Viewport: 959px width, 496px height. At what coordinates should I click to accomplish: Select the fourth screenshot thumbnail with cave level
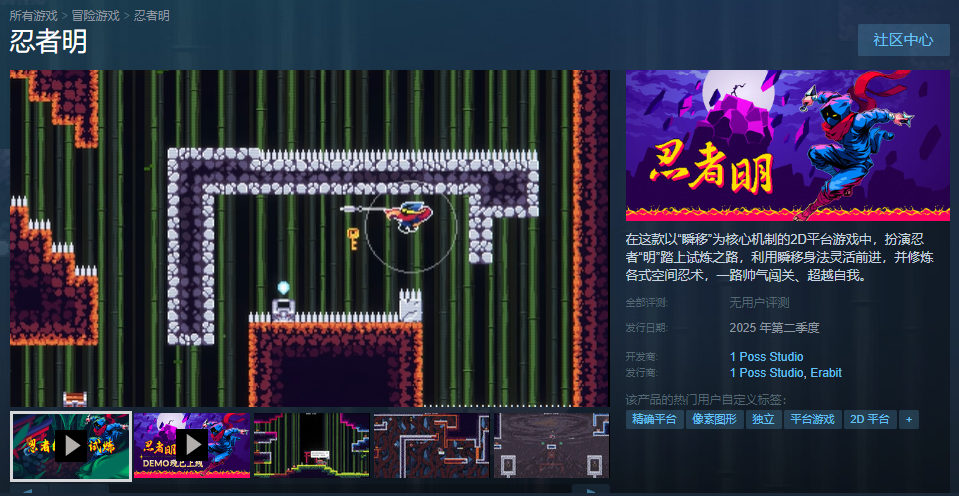[x=432, y=446]
